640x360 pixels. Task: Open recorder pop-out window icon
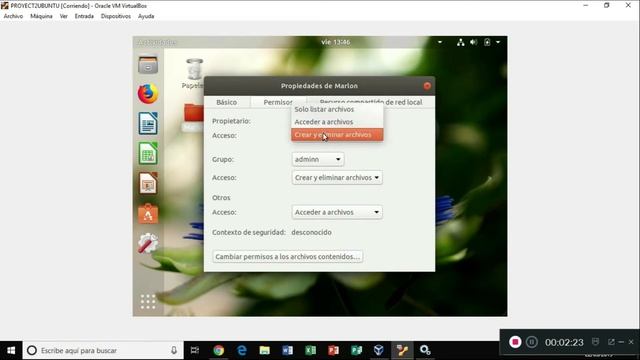[611, 342]
